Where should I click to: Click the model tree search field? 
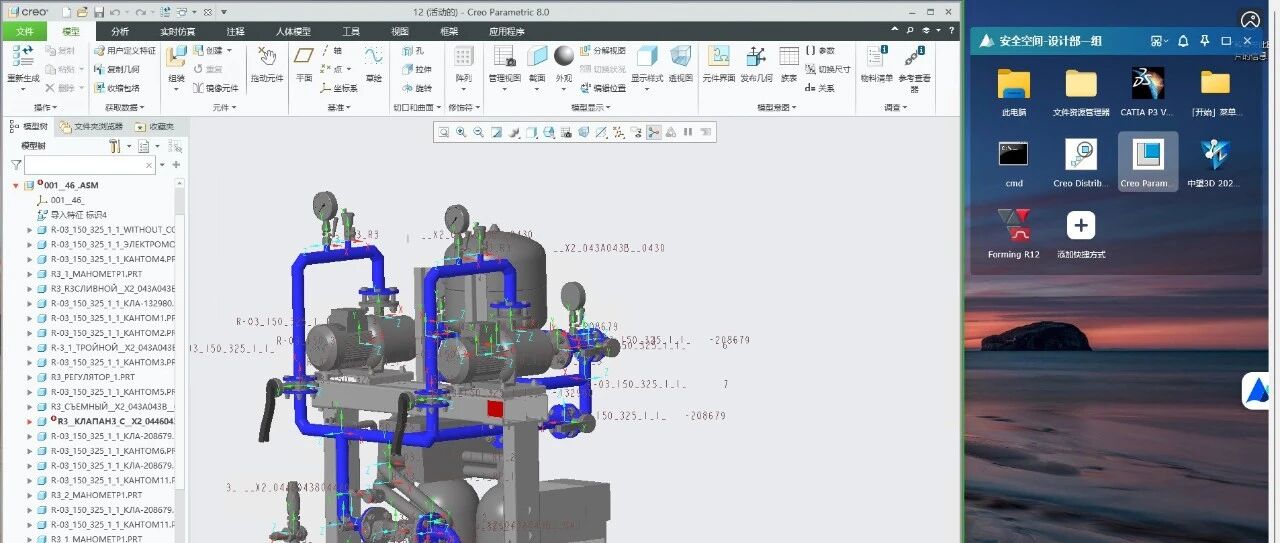pyautogui.click(x=90, y=165)
